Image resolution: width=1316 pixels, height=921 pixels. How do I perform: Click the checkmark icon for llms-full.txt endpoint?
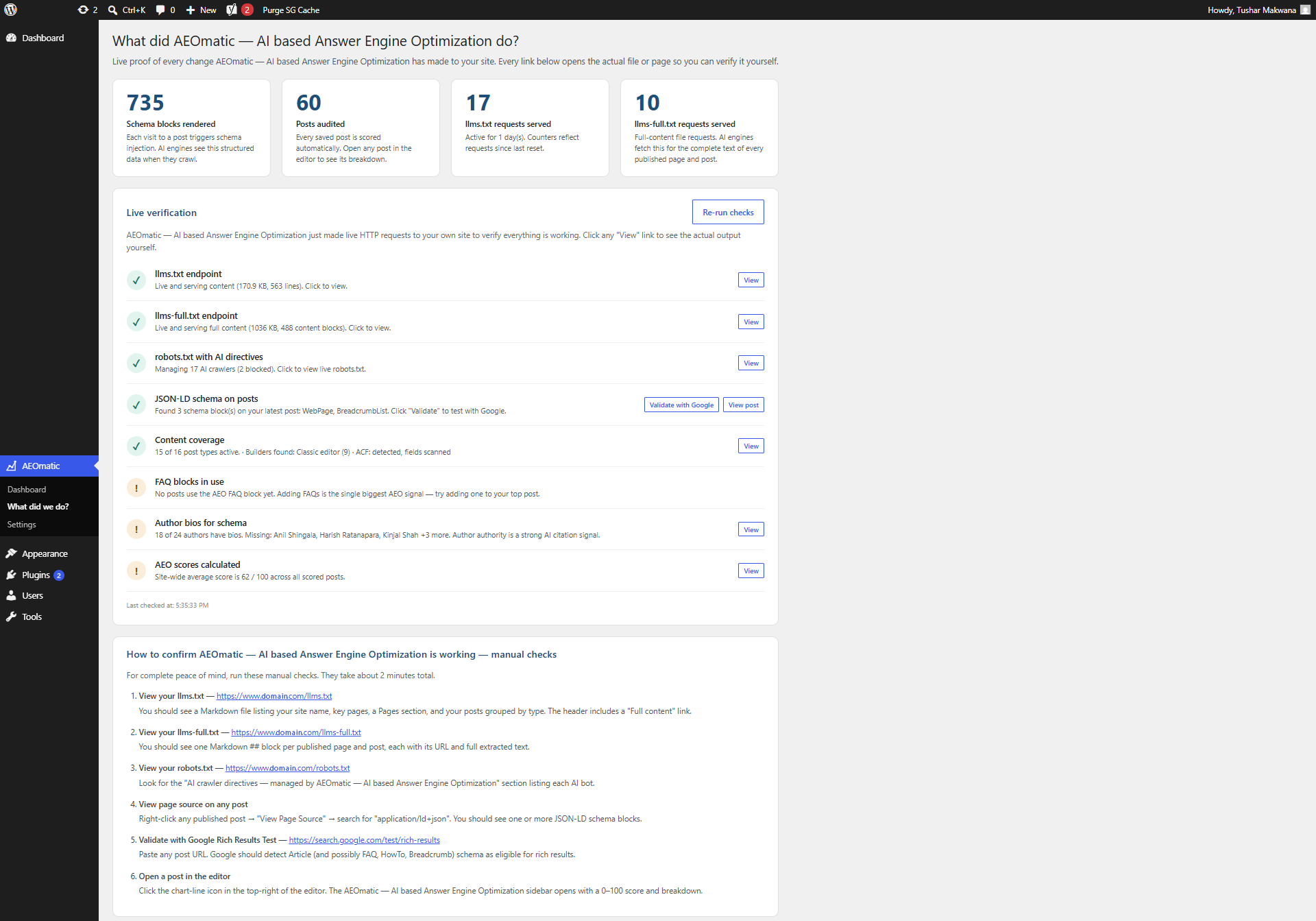[x=136, y=322]
